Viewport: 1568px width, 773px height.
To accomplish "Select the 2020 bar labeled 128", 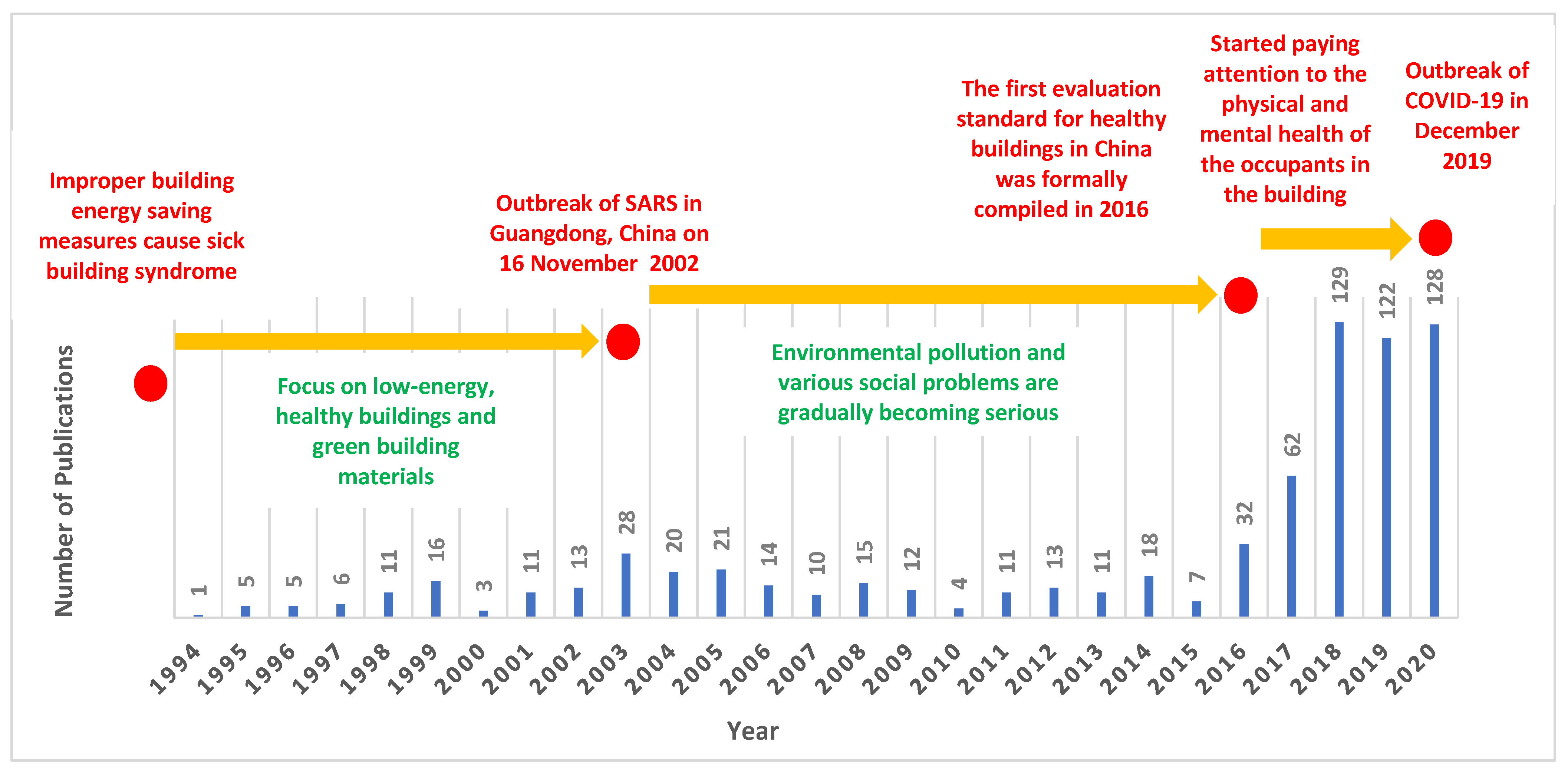I will pyautogui.click(x=1434, y=470).
